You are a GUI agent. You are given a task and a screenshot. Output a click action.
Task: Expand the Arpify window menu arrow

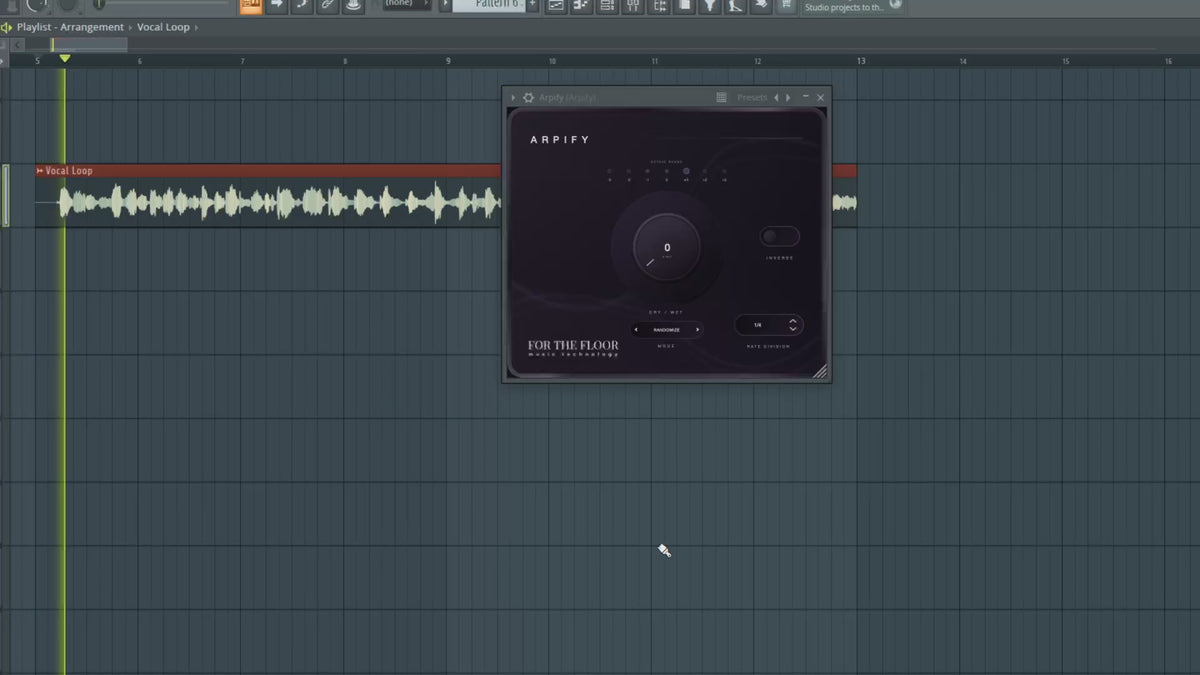pyautogui.click(x=514, y=97)
